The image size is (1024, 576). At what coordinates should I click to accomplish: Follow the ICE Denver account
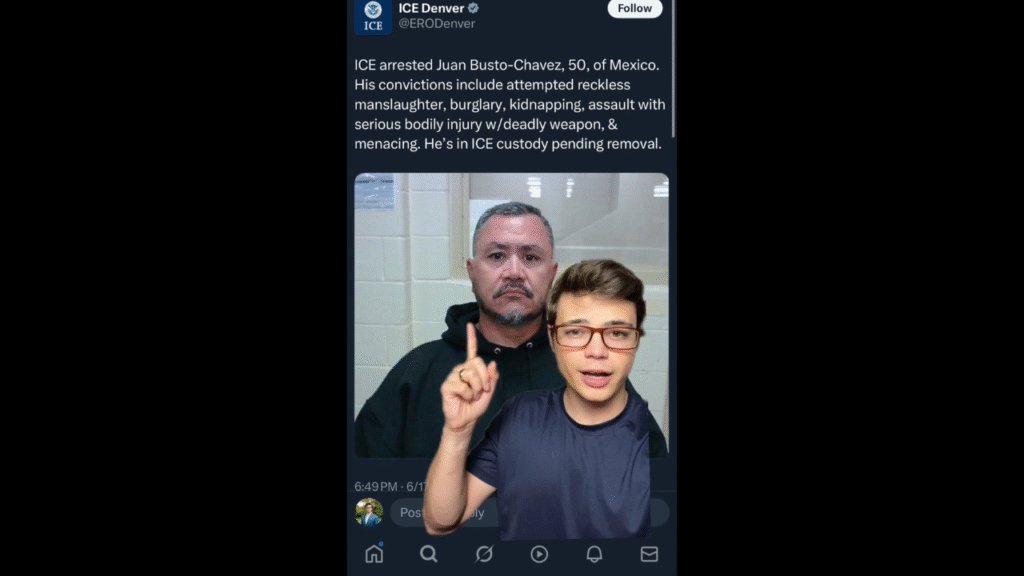[x=635, y=8]
